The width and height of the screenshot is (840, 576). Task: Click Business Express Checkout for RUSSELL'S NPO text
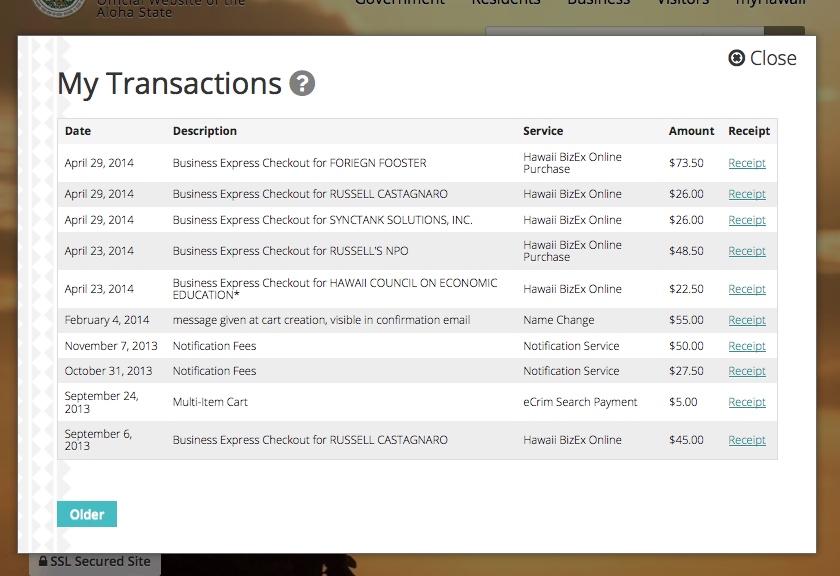pyautogui.click(x=290, y=251)
